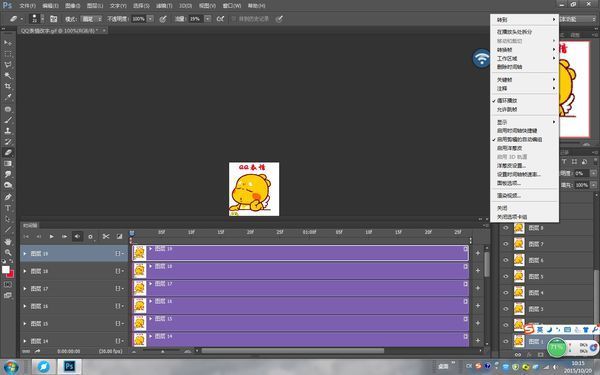Select the Rectangular Marquee tool
The image size is (600, 375).
click(x=8, y=54)
